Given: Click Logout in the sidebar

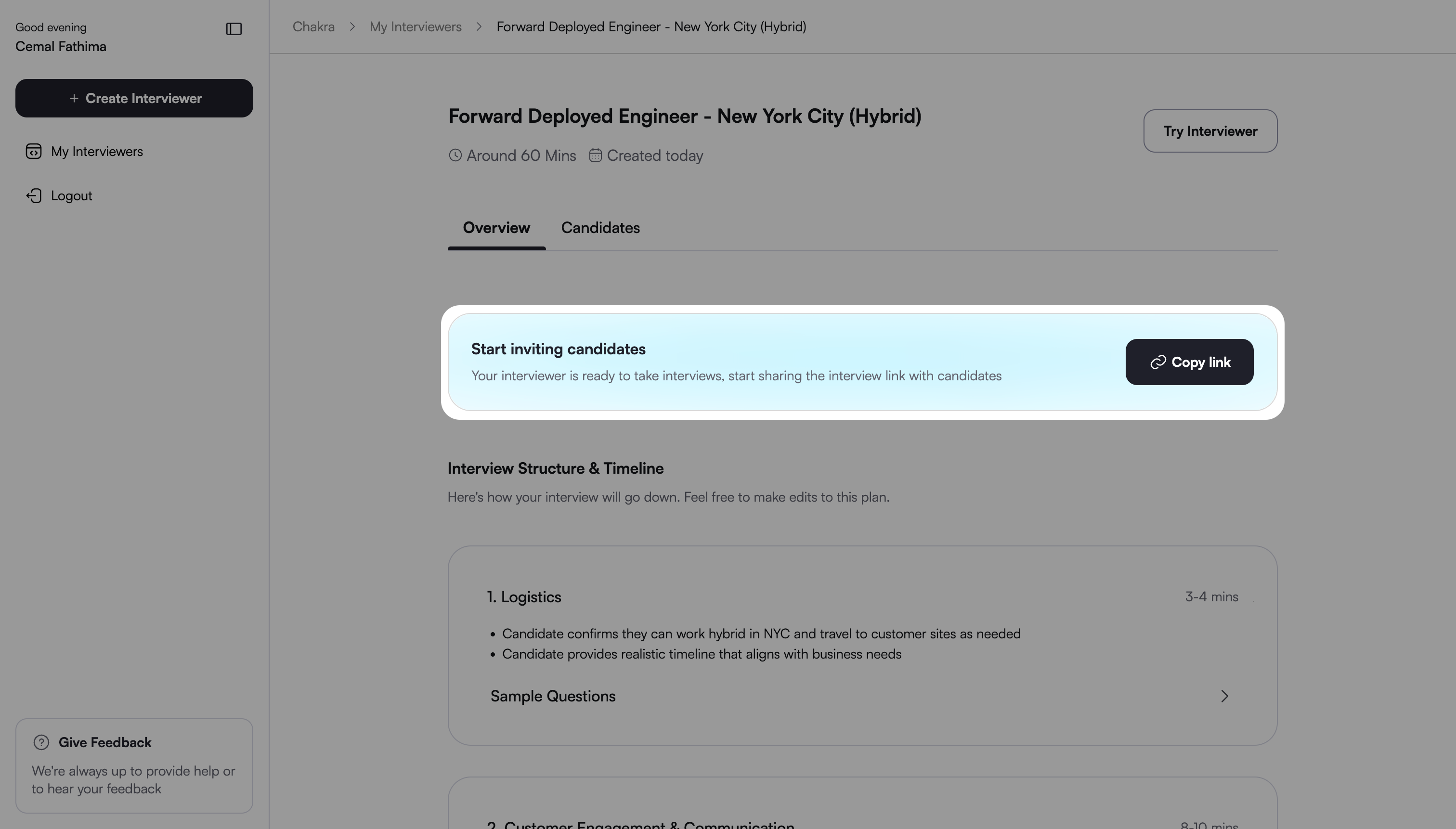Looking at the screenshot, I should (x=71, y=196).
